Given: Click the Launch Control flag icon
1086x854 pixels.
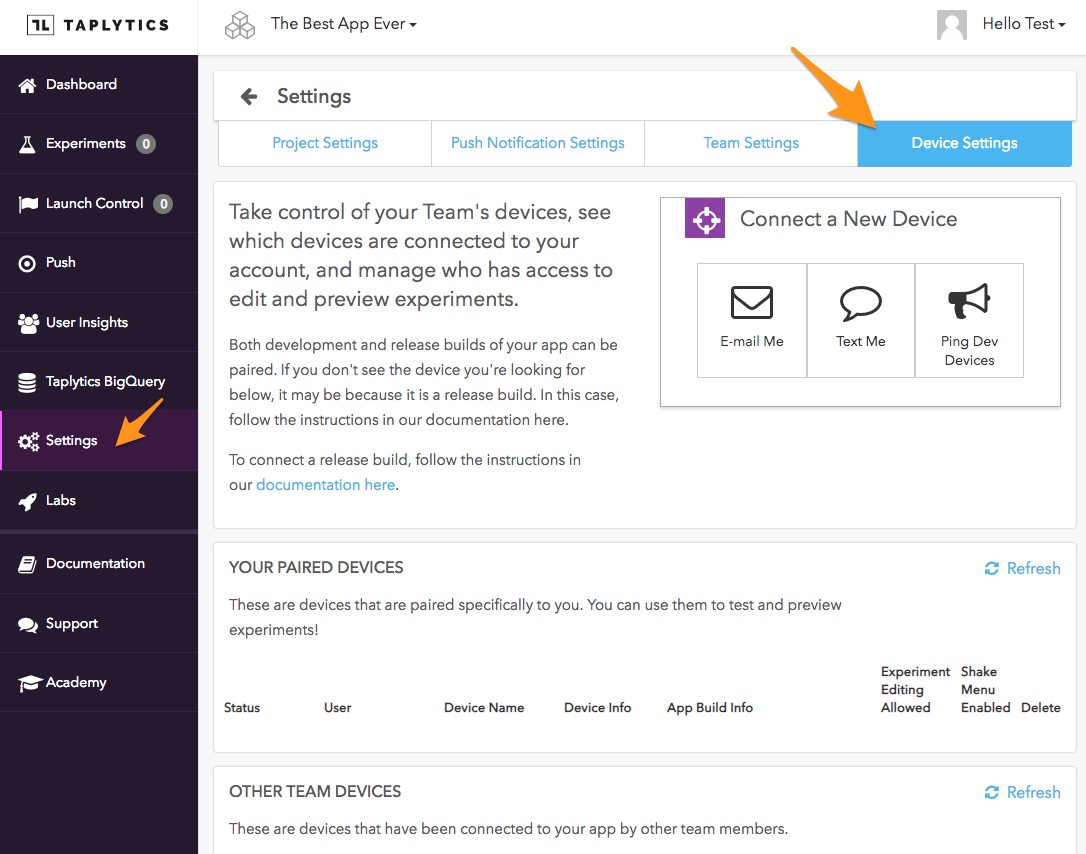Looking at the screenshot, I should pos(28,204).
